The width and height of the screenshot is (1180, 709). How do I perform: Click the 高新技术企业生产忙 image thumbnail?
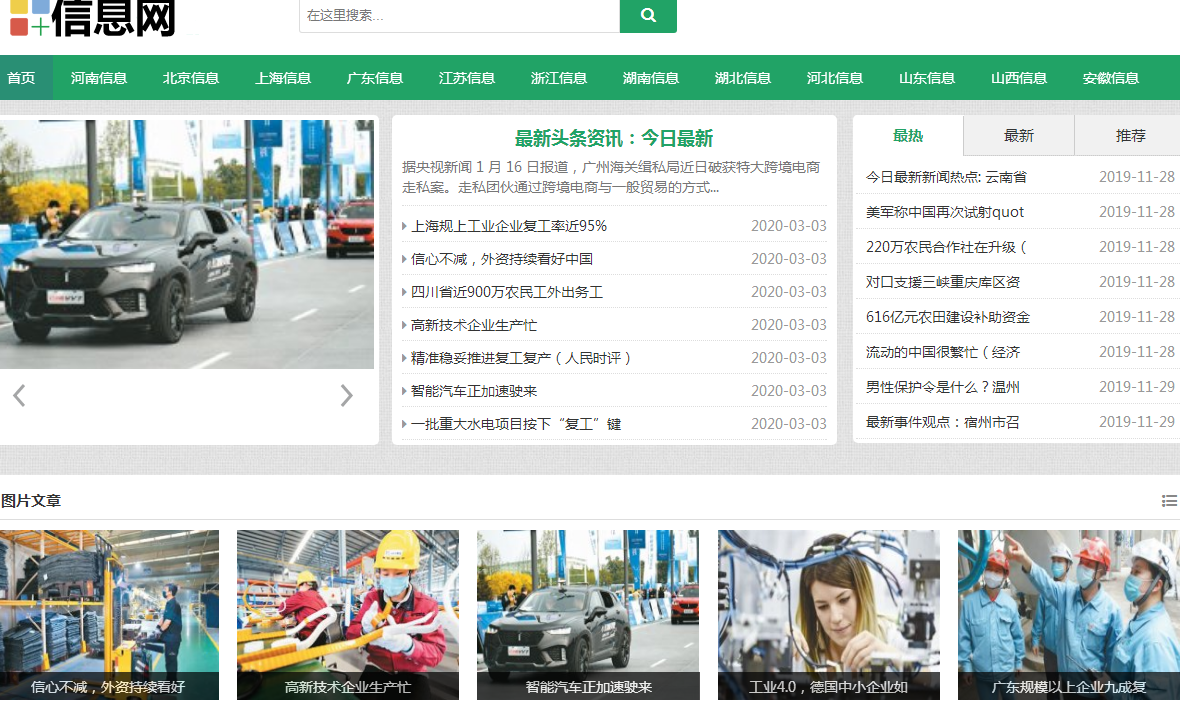pyautogui.click(x=348, y=614)
